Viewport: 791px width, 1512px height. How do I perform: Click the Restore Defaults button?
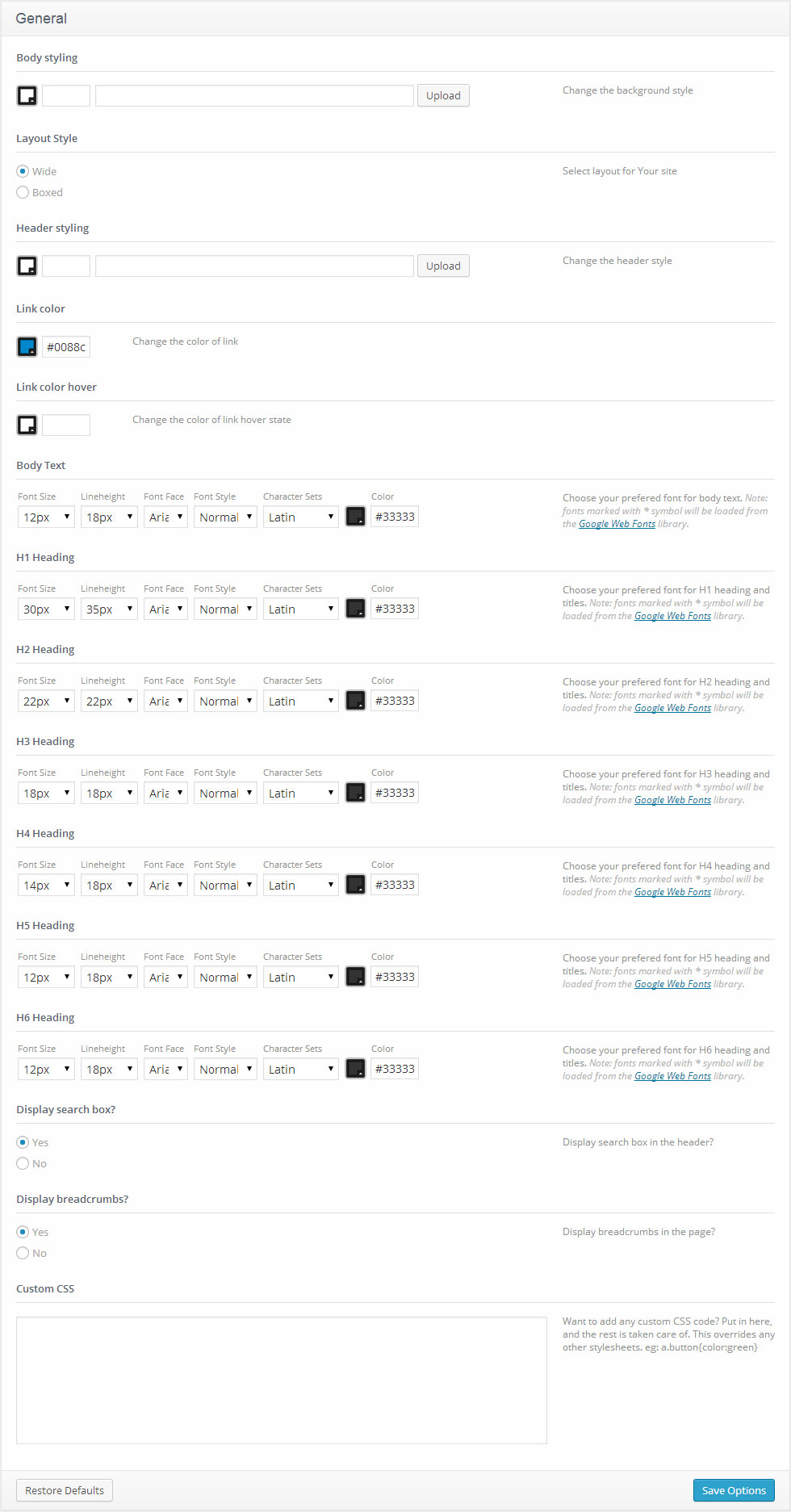[x=65, y=1490]
